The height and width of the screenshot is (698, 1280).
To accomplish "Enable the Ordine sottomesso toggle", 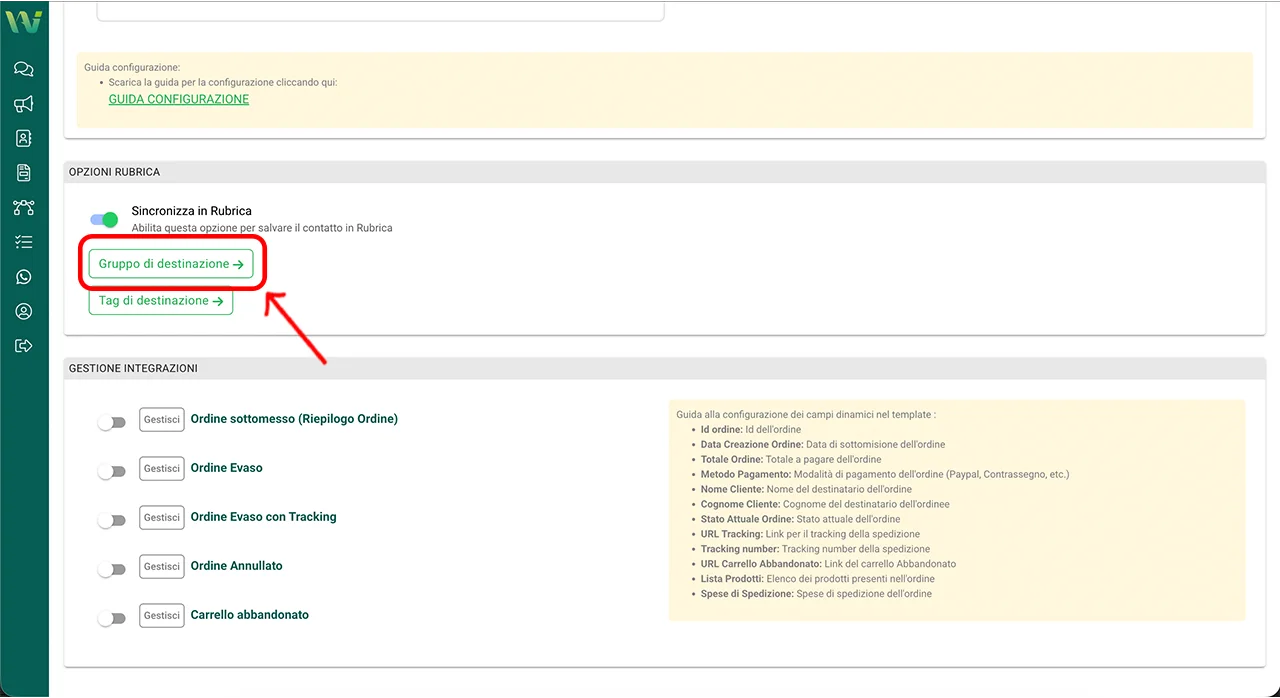I will click(x=111, y=423).
